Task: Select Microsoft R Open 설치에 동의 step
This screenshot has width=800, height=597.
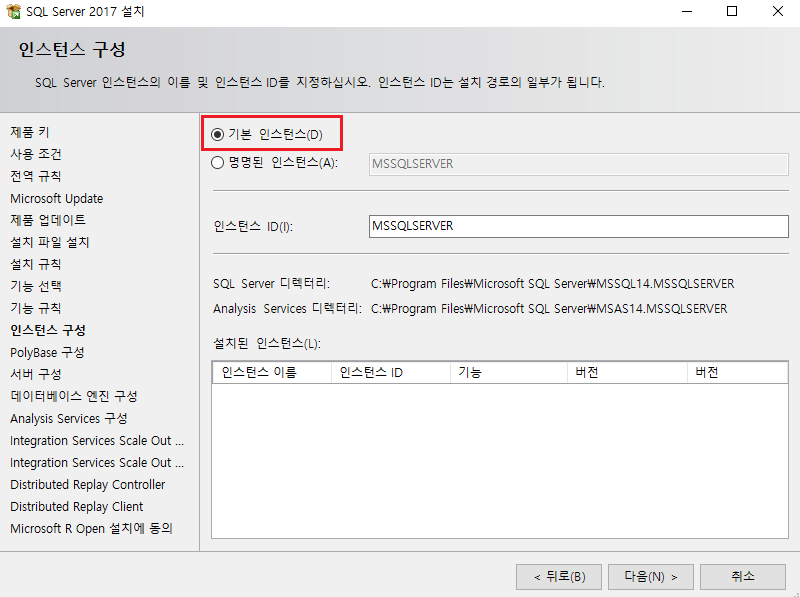Action: (91, 528)
